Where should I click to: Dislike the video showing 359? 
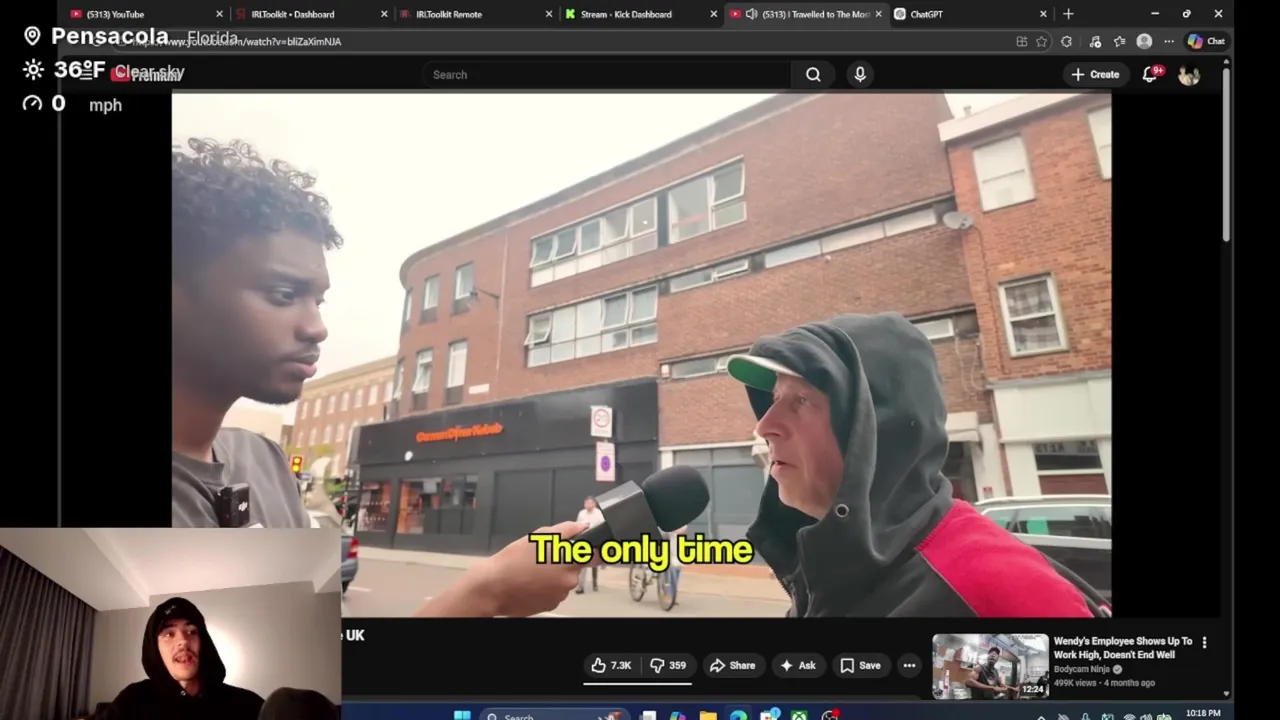tap(668, 665)
